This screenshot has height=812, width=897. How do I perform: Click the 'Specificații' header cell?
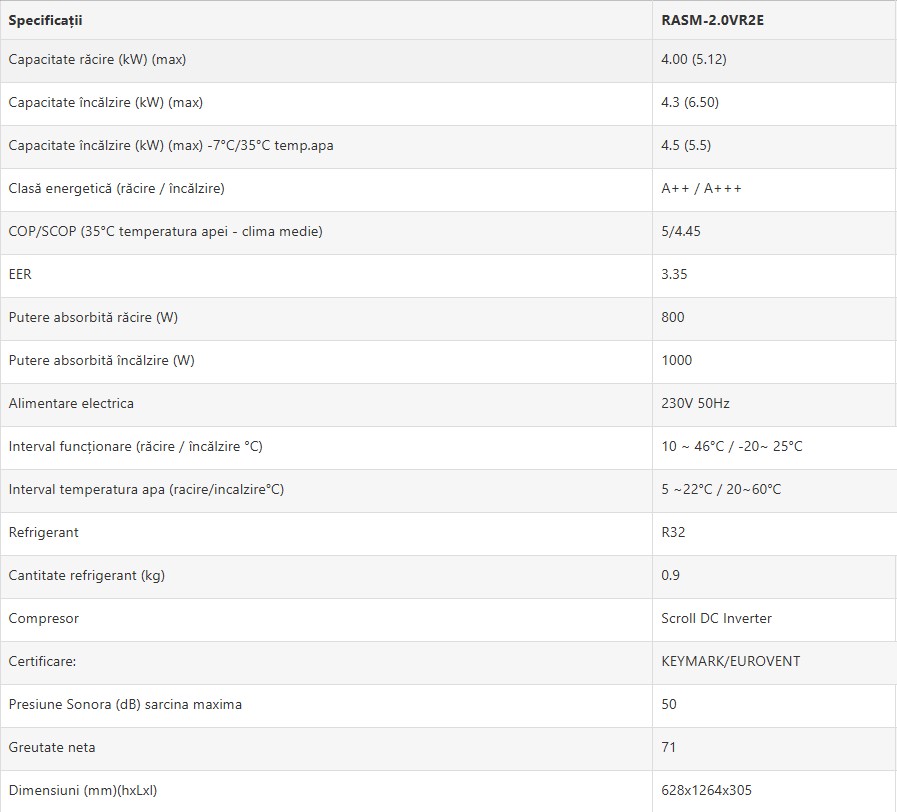(45, 20)
